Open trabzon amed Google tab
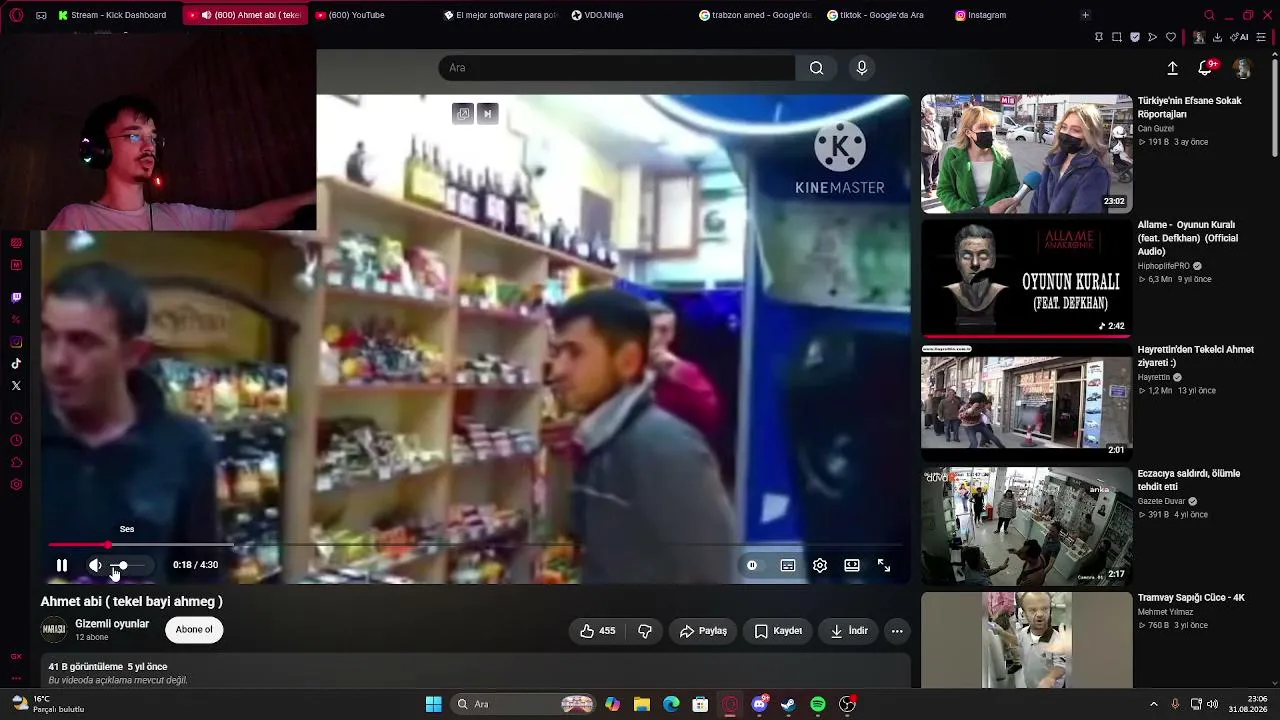Screen dimensions: 1280x720 757,15
